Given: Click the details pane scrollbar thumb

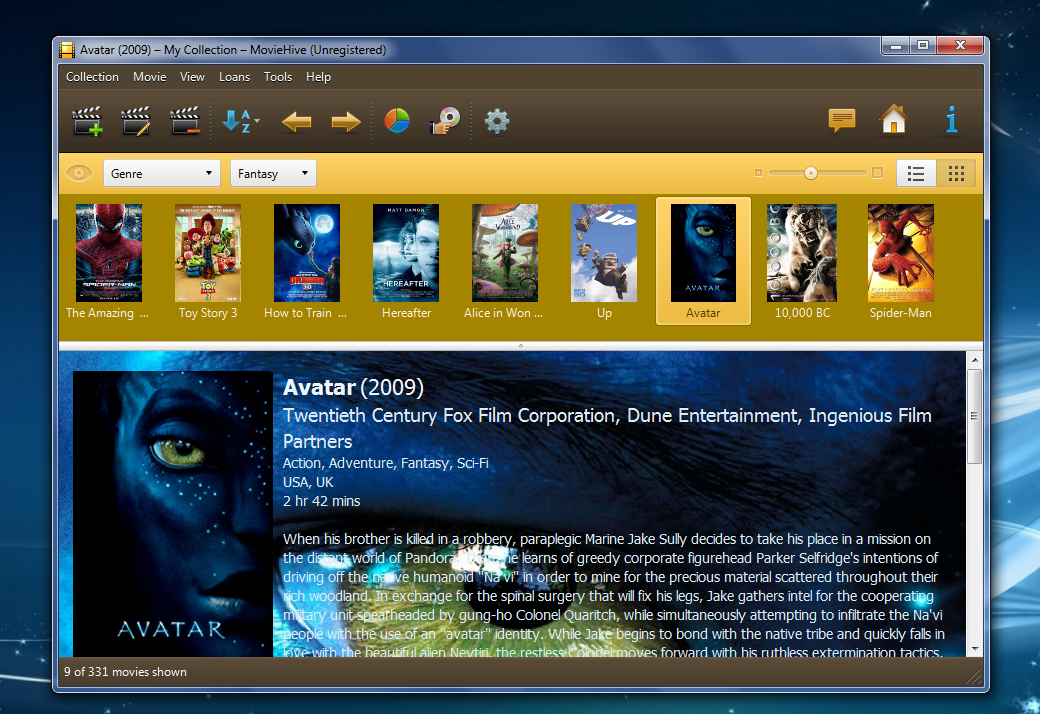Looking at the screenshot, I should coord(974,417).
